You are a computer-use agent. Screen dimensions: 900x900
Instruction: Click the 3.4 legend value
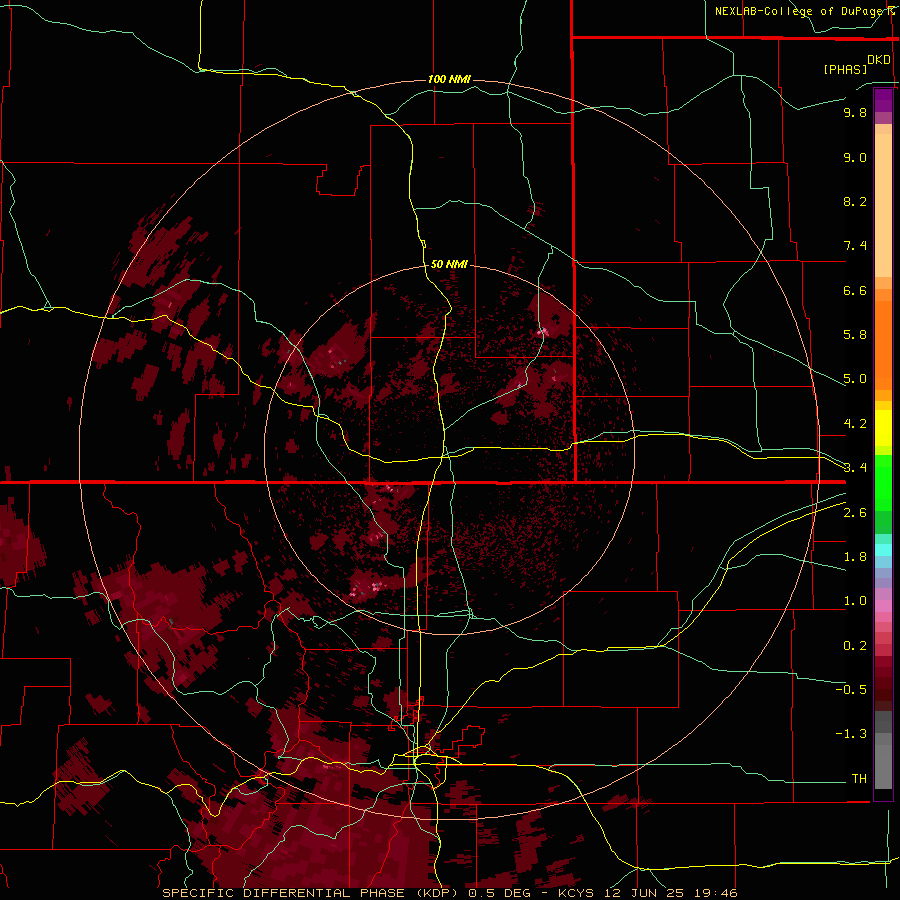[x=855, y=468]
